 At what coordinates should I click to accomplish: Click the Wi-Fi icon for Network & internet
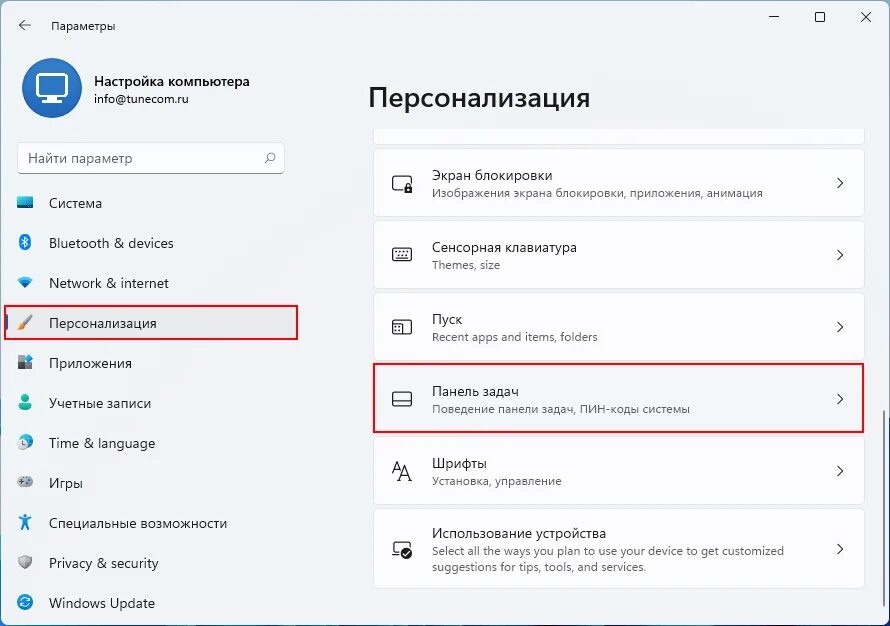25,282
